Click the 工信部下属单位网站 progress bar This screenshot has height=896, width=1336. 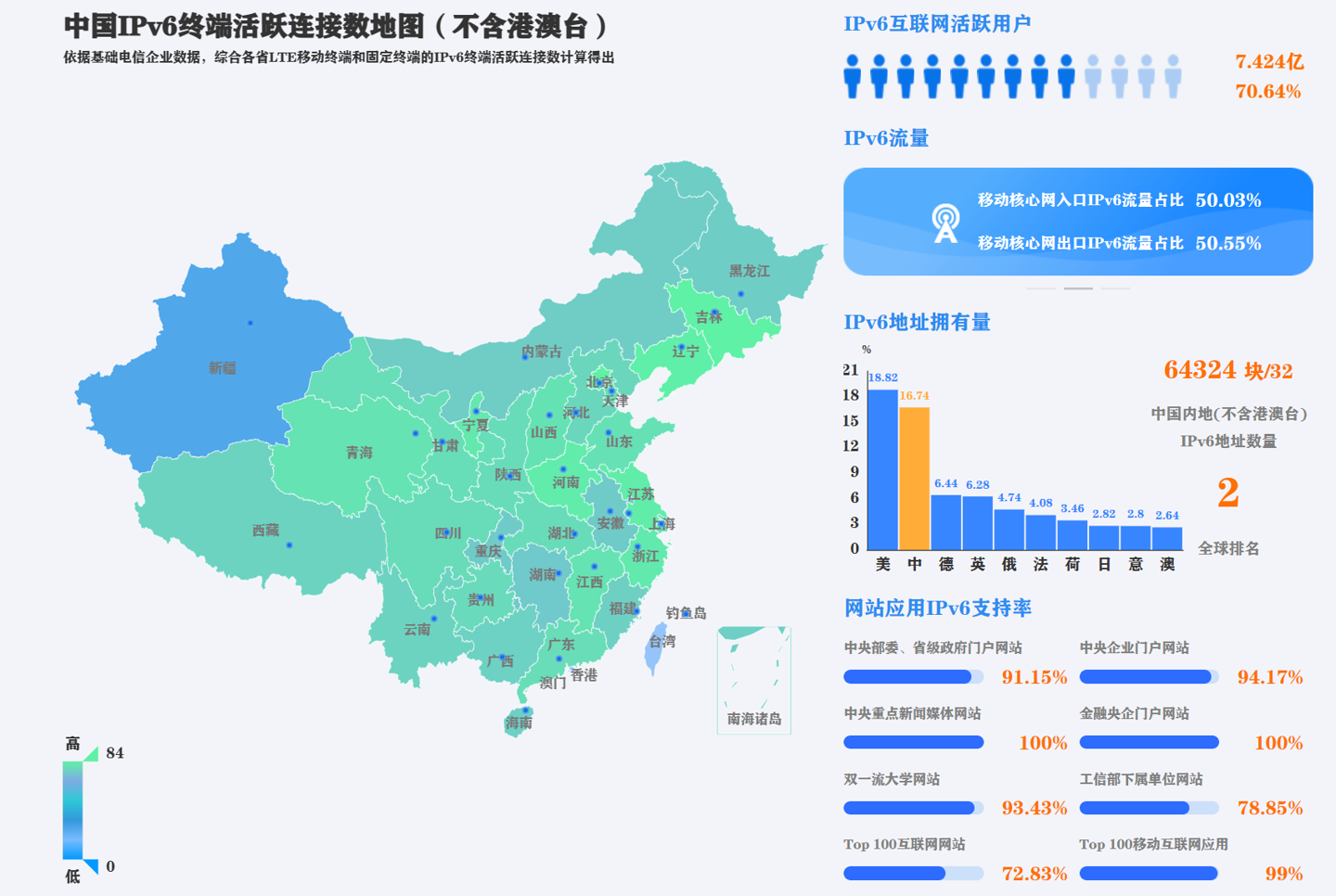[1149, 808]
